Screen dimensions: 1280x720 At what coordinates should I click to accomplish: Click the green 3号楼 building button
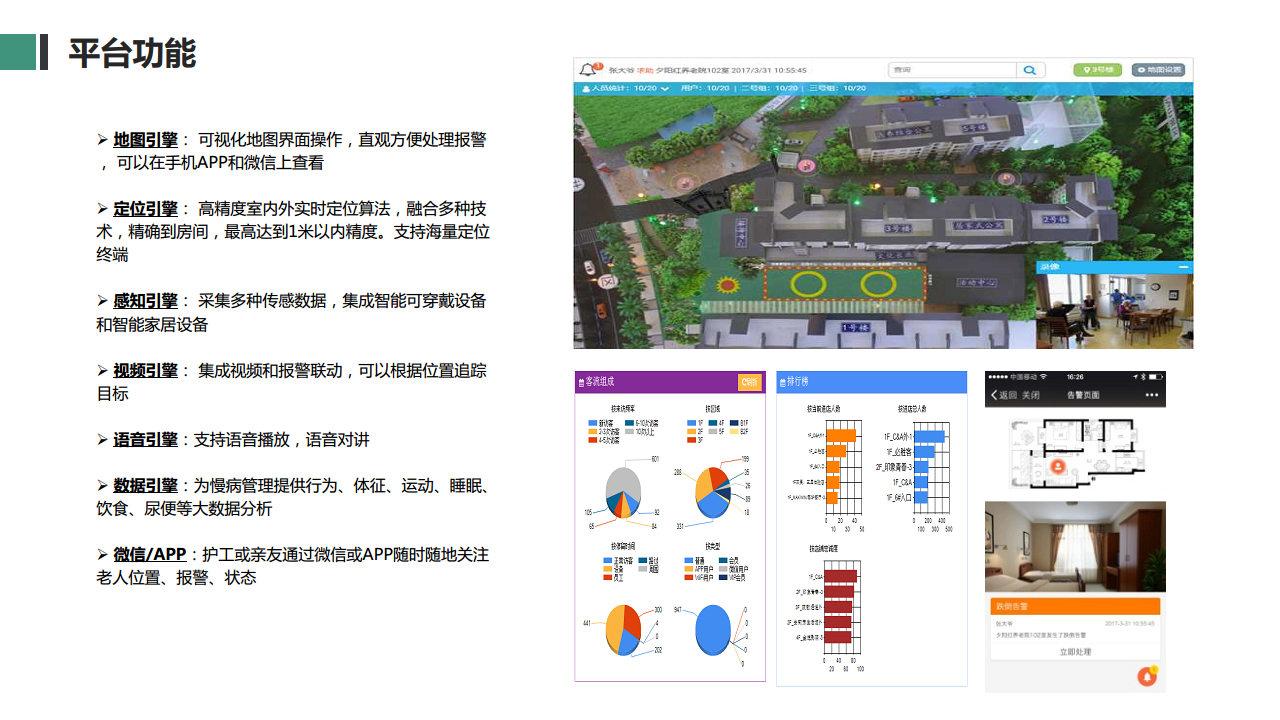(x=1098, y=70)
